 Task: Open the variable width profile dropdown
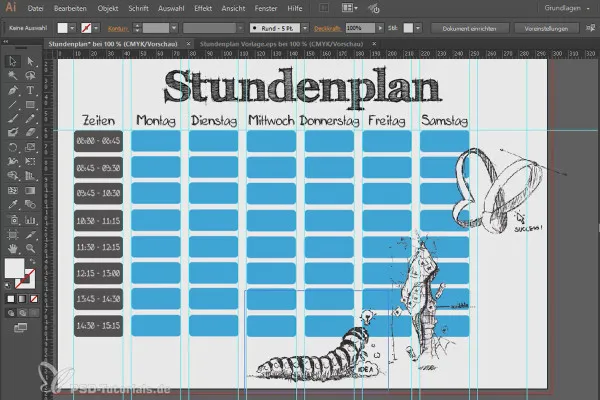tap(240, 28)
